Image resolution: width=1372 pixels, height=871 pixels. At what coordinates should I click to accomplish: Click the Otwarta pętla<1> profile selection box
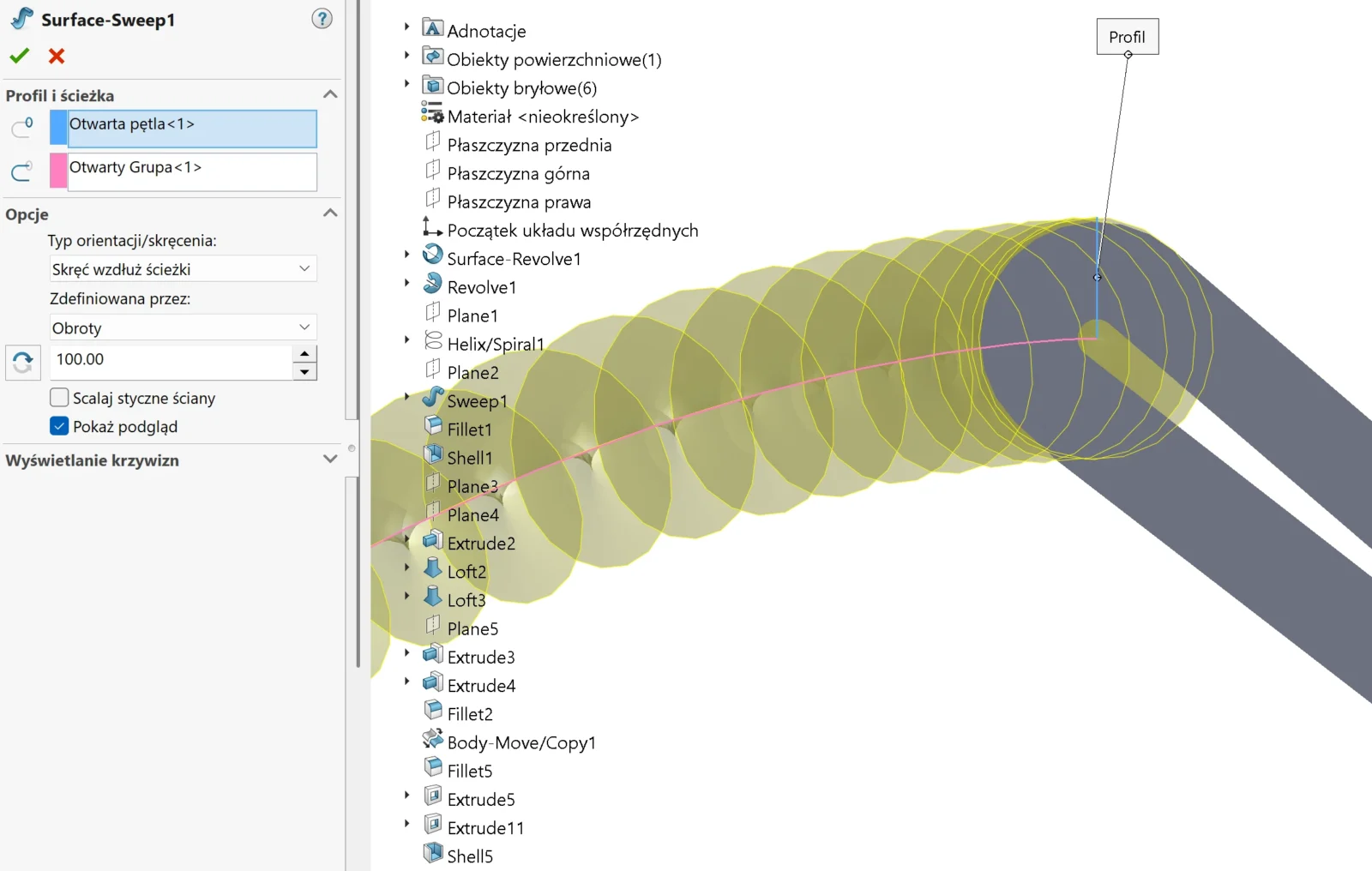point(192,129)
